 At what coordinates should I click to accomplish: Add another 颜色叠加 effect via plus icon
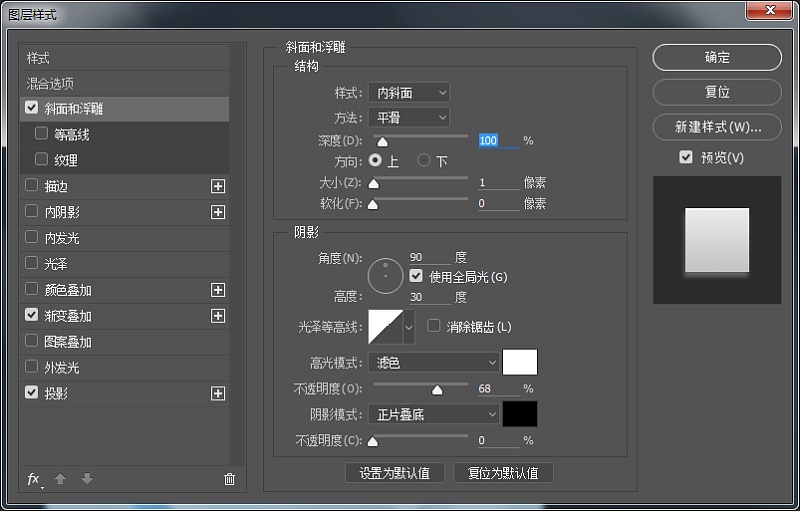[x=218, y=290]
